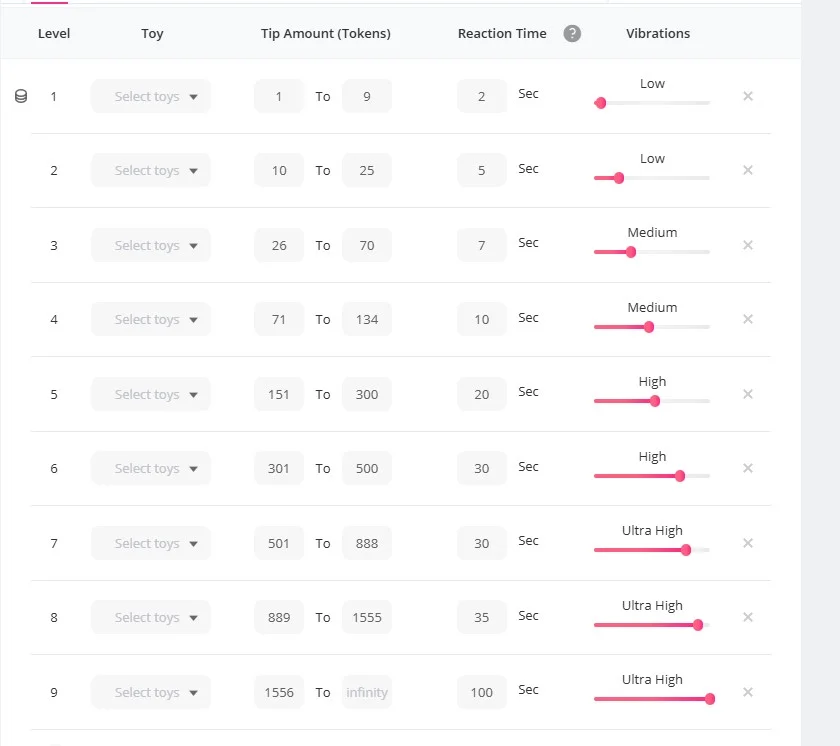Delete level 7 with the X icon
The image size is (840, 746).
pos(748,543)
